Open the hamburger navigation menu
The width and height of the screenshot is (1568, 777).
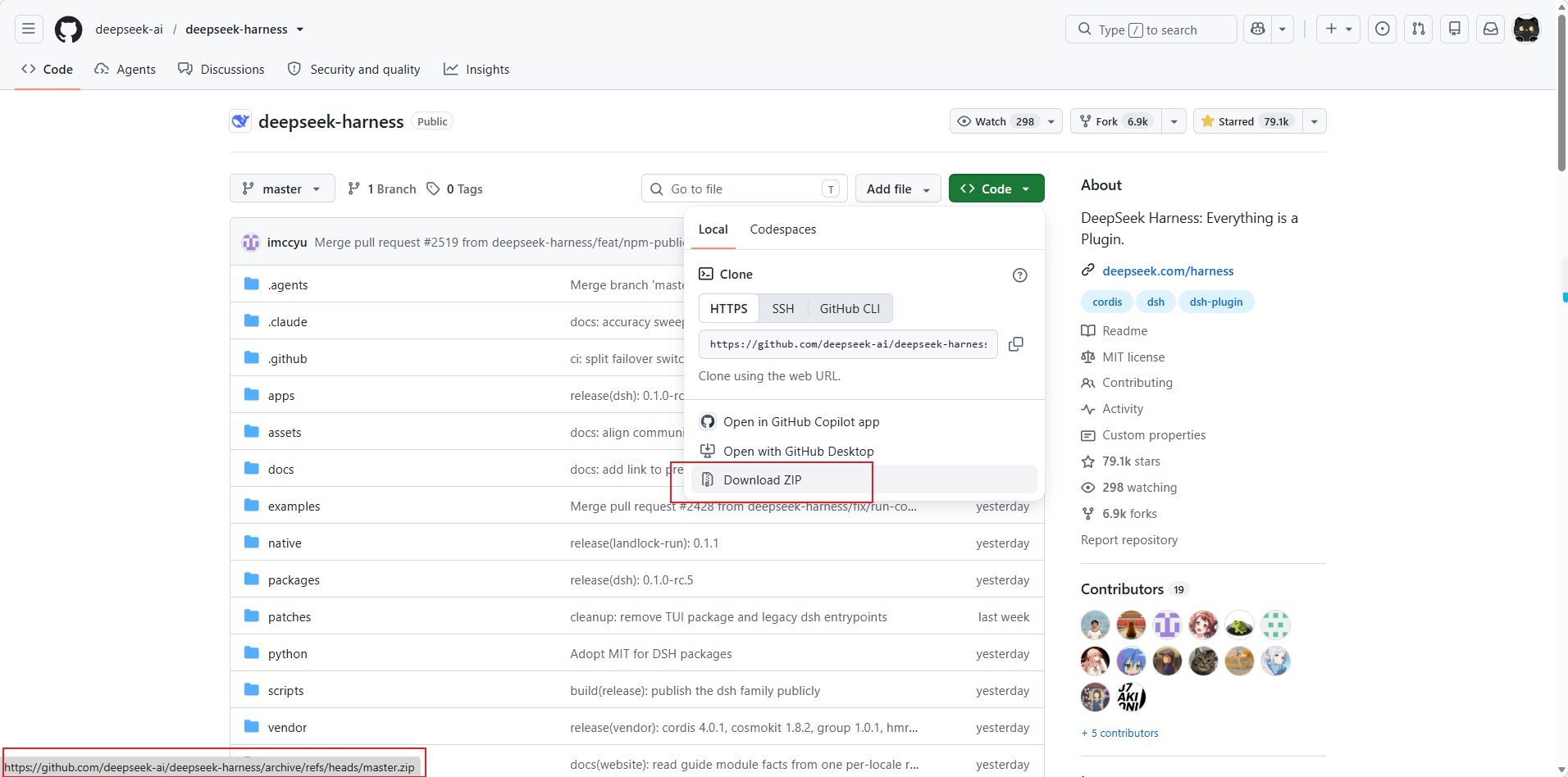pyautogui.click(x=29, y=30)
